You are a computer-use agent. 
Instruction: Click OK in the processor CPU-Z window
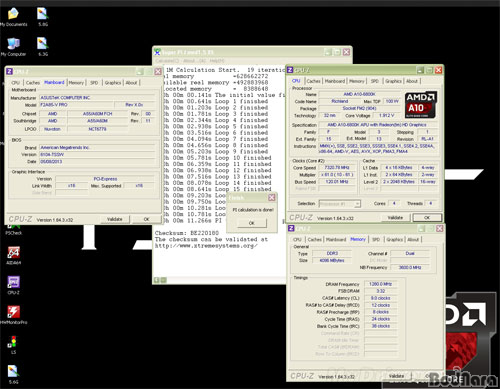(427, 217)
